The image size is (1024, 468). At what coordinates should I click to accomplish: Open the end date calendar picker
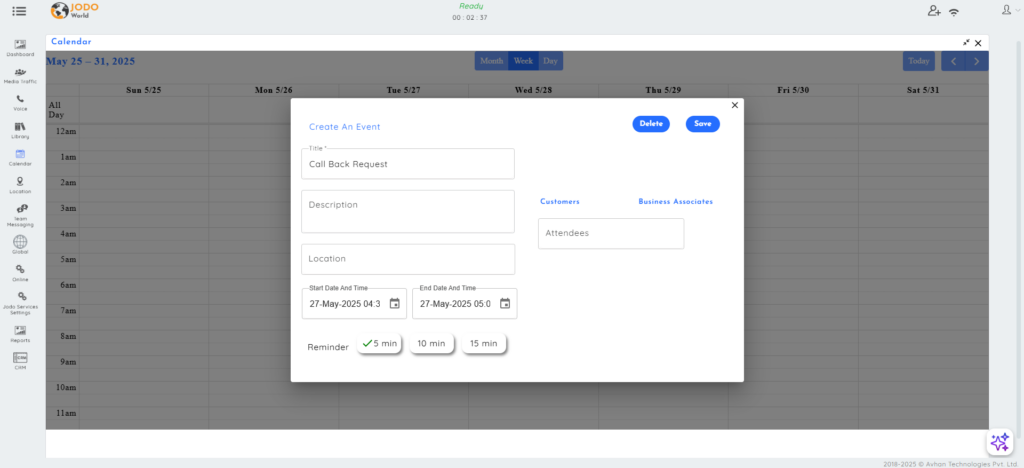(505, 304)
